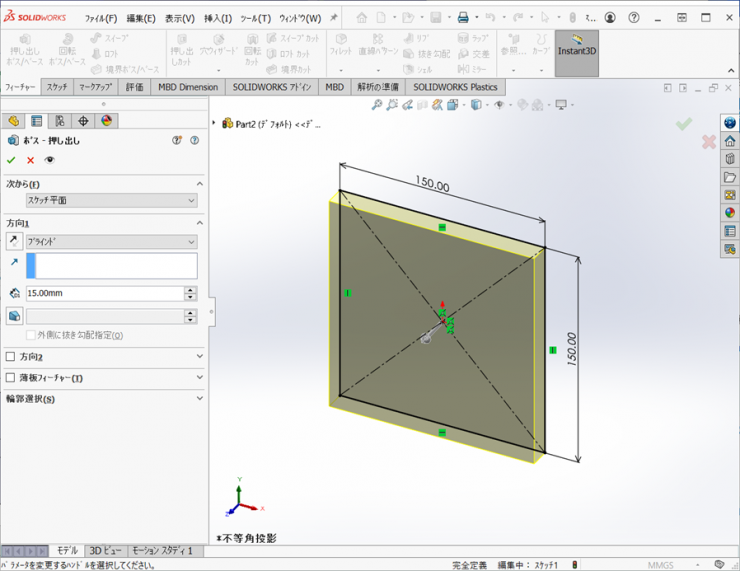
Task: Cancel the extrude with red X
Action: [x=30, y=160]
